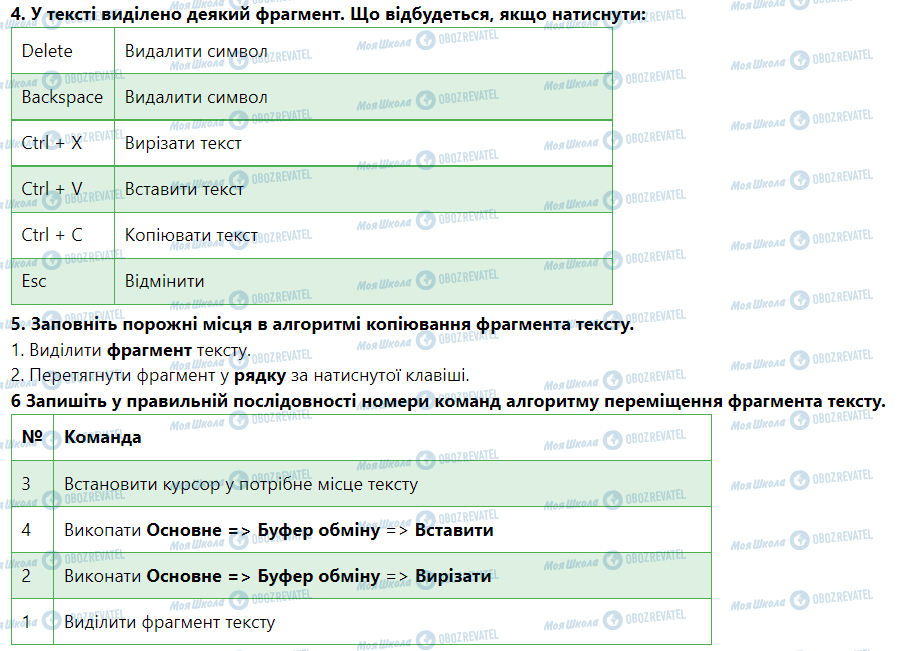Click the bold word "фрагмент" in step 1
The image size is (905, 651).
pos(149,351)
